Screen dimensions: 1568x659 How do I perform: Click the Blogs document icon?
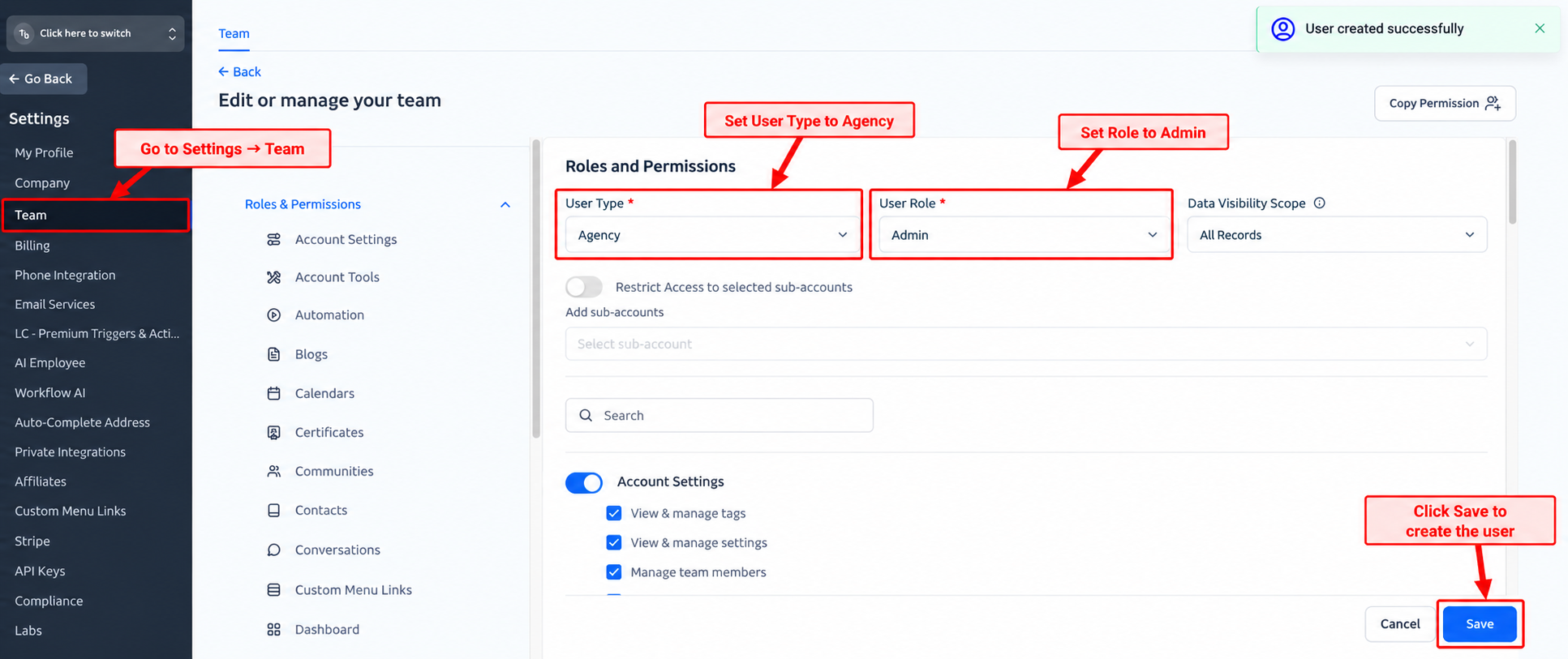(273, 354)
